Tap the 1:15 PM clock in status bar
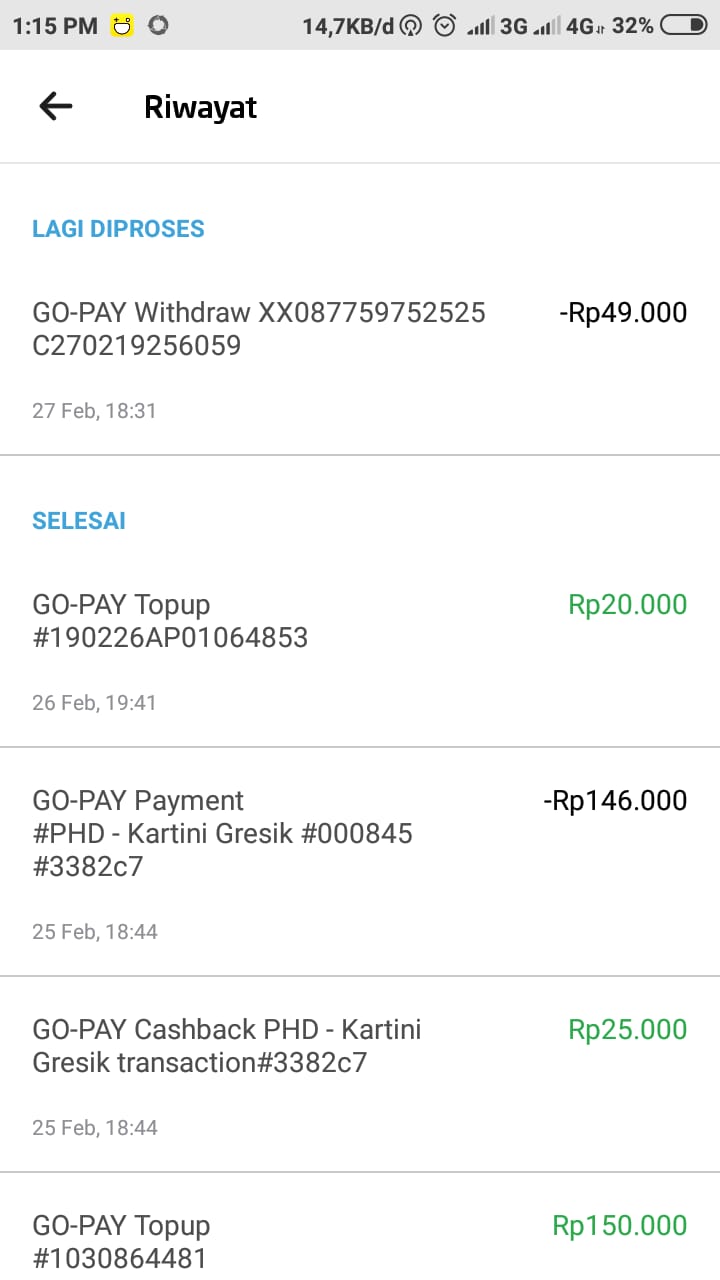Image resolution: width=720 pixels, height=1280 pixels. click(55, 26)
